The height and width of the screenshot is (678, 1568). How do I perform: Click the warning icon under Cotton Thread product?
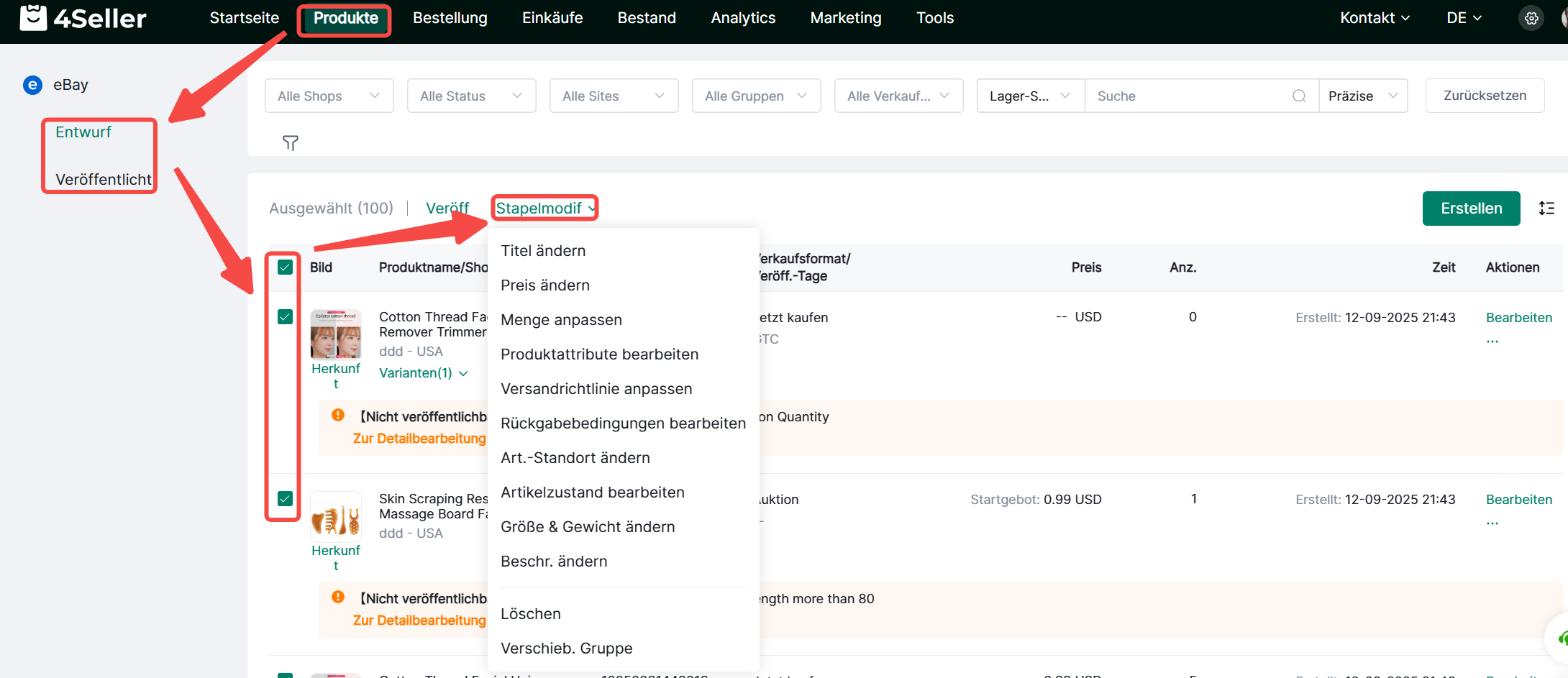(x=338, y=416)
